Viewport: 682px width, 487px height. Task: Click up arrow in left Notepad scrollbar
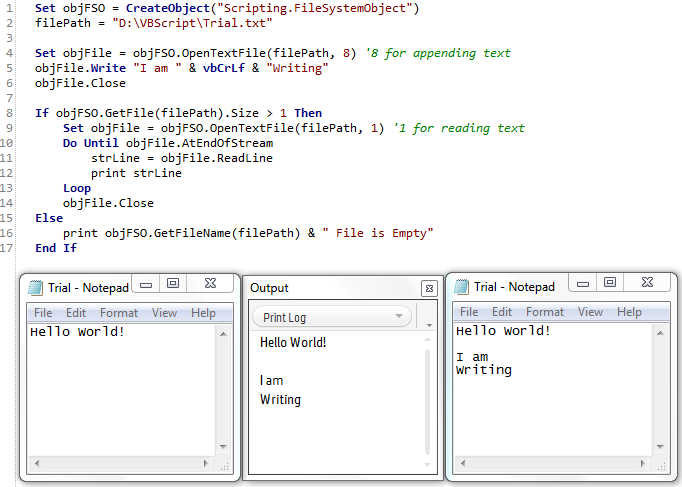pos(223,334)
